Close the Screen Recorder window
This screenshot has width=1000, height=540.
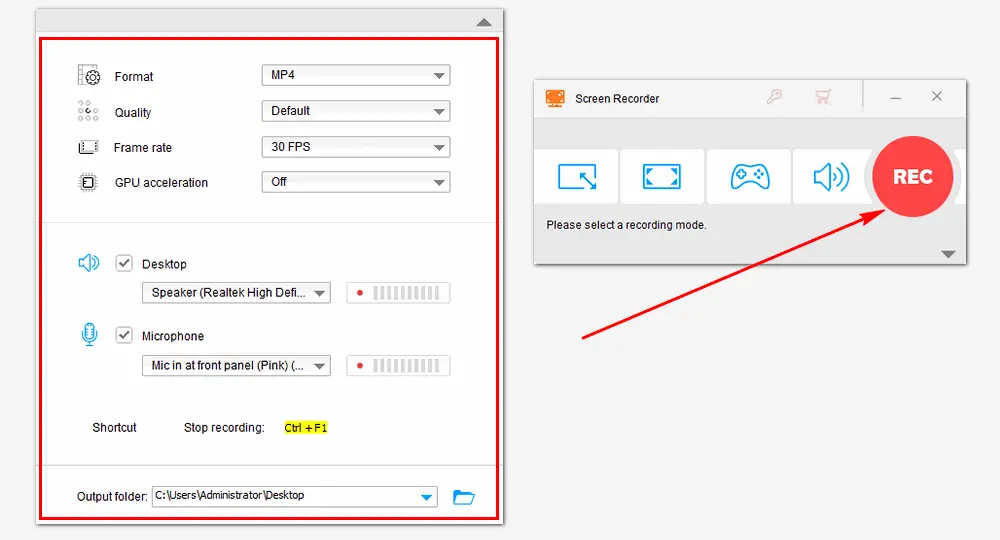pyautogui.click(x=937, y=96)
